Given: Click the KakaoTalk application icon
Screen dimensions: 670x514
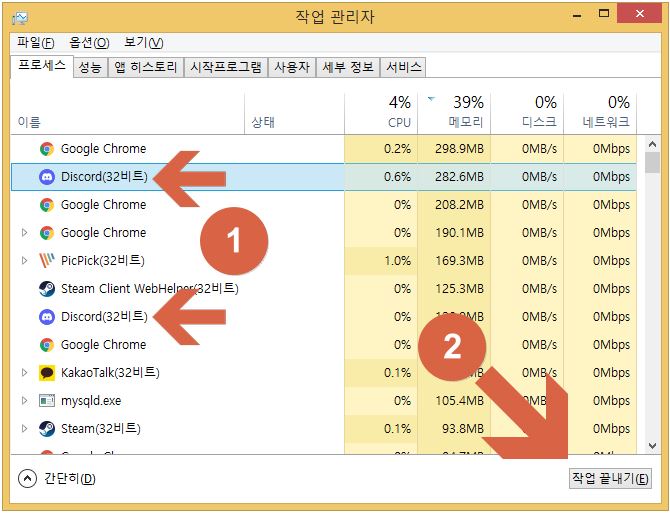Looking at the screenshot, I should click(x=47, y=373).
